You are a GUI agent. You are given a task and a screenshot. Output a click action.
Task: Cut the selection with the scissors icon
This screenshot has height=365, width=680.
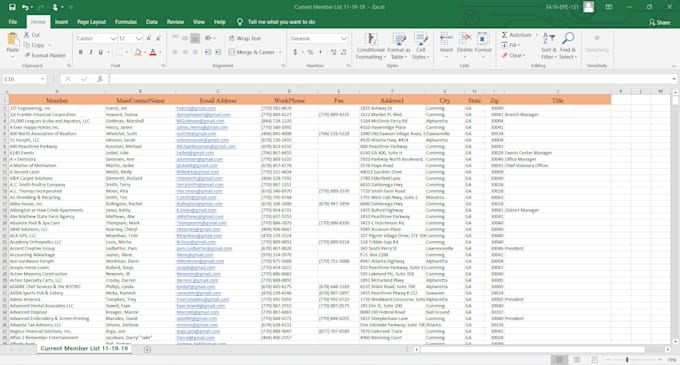pyautogui.click(x=26, y=35)
